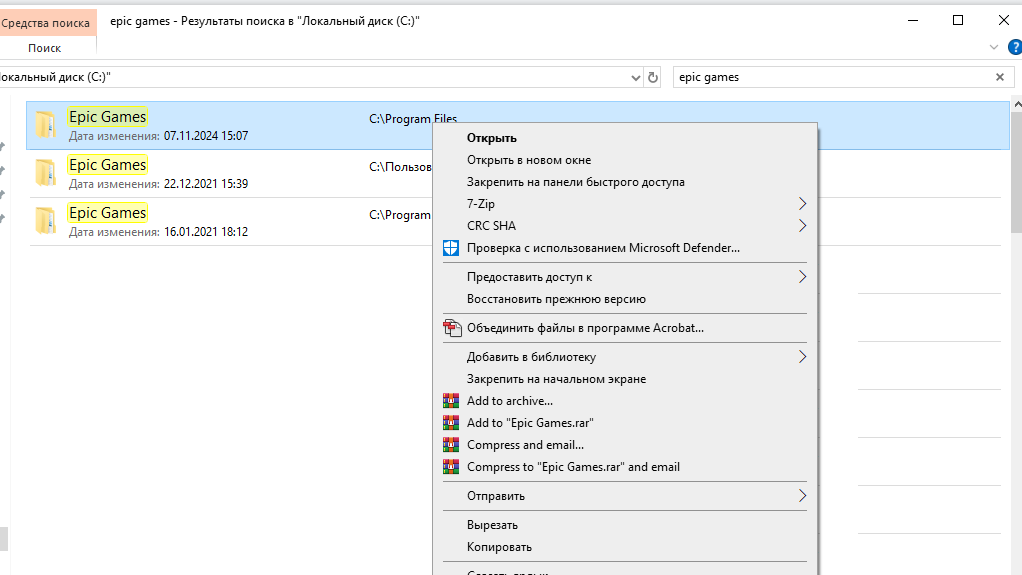Viewport: 1022px width, 575px height.
Task: Choose Открыть in the context menu
Action: (x=491, y=138)
